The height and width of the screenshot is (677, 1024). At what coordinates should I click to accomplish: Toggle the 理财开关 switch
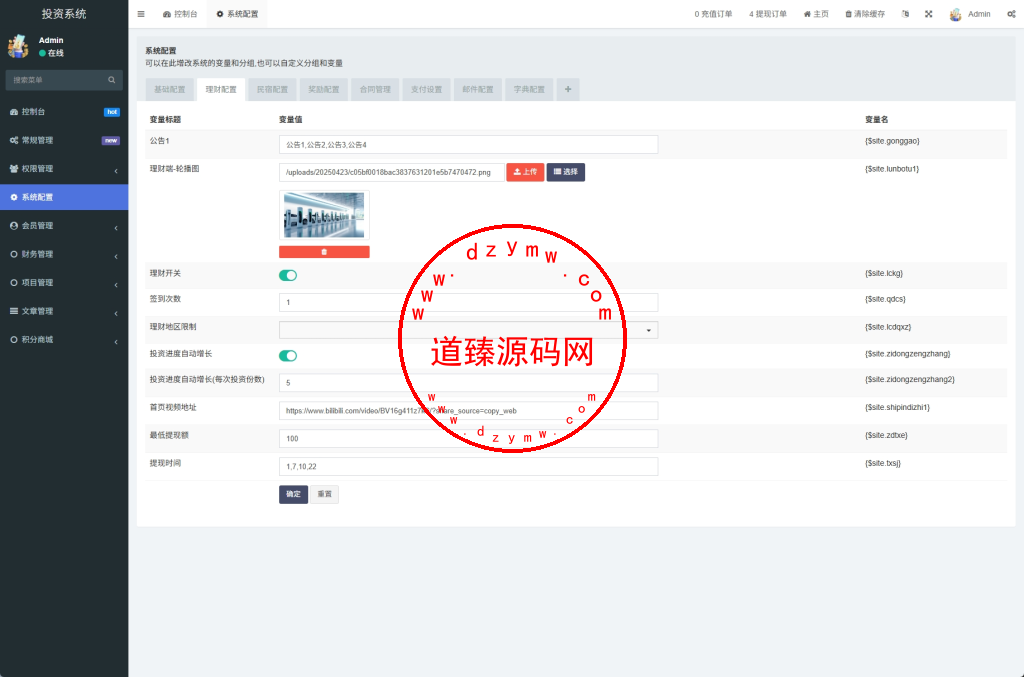coord(288,276)
